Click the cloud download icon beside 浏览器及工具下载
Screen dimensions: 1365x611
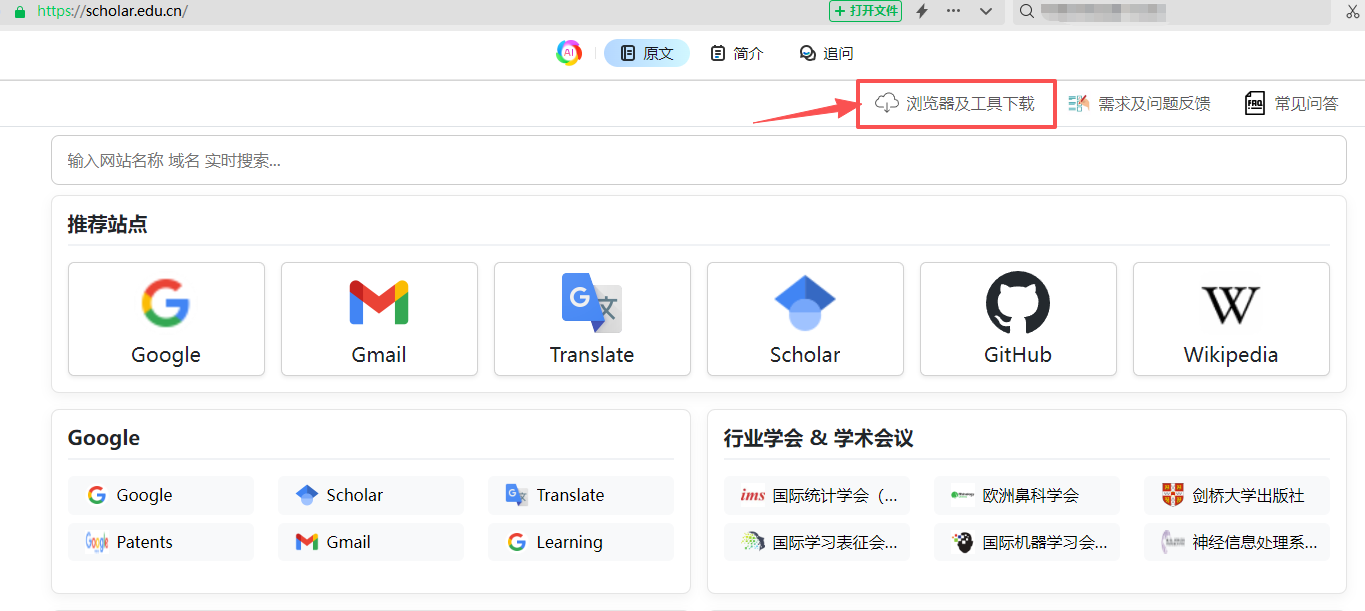pos(887,103)
